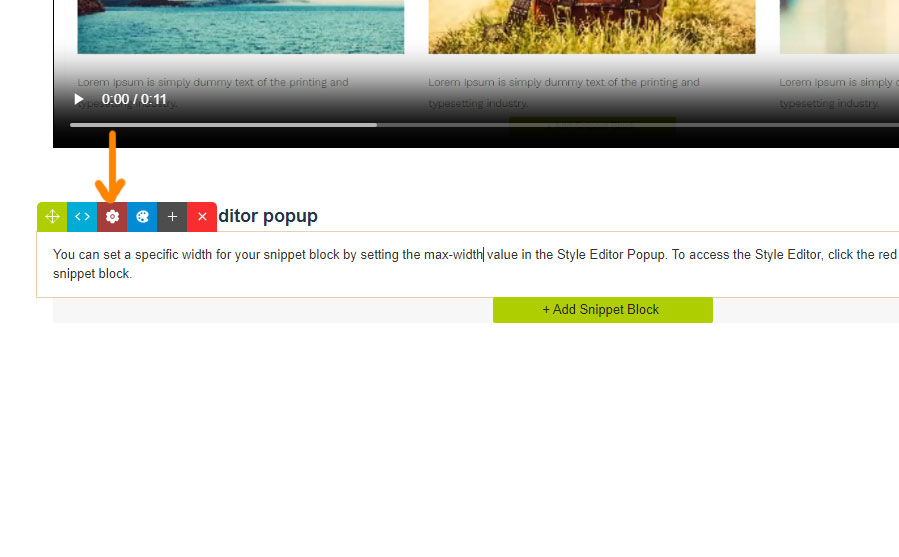Viewport: 899px width, 557px height.
Task: Click the green move handle icon
Action: point(52,217)
